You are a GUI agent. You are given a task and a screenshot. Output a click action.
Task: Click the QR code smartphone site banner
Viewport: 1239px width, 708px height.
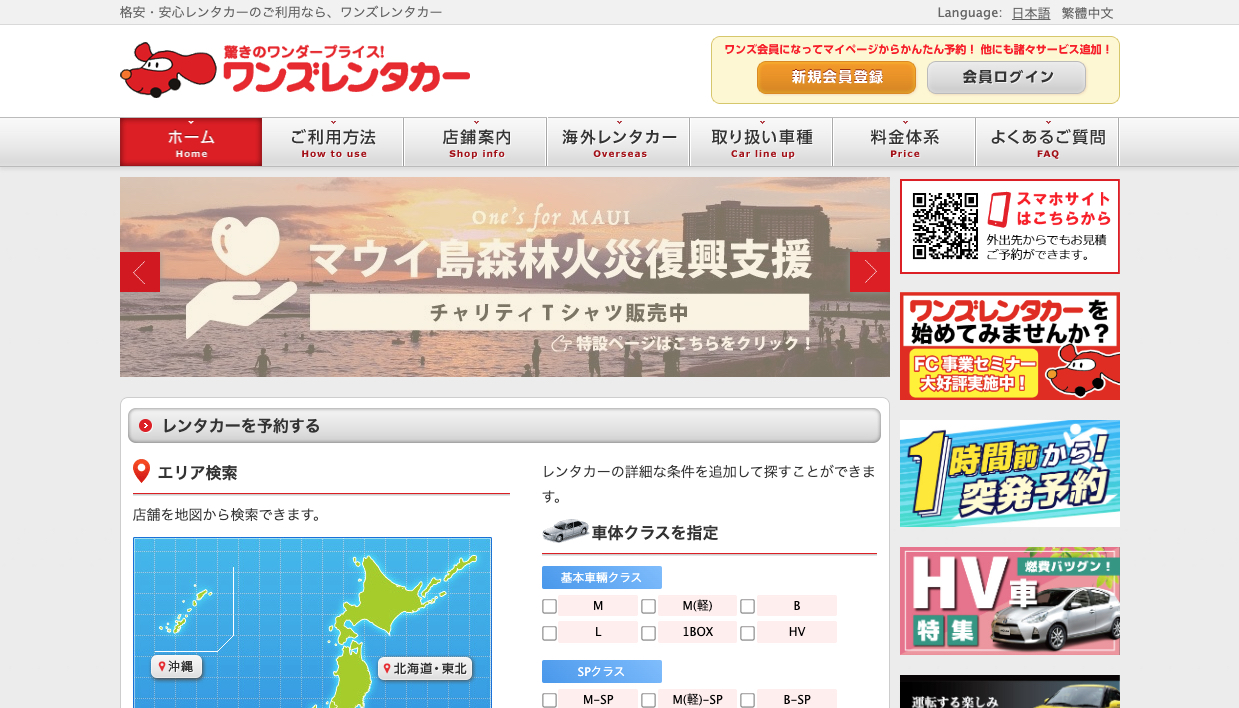[x=1010, y=226]
